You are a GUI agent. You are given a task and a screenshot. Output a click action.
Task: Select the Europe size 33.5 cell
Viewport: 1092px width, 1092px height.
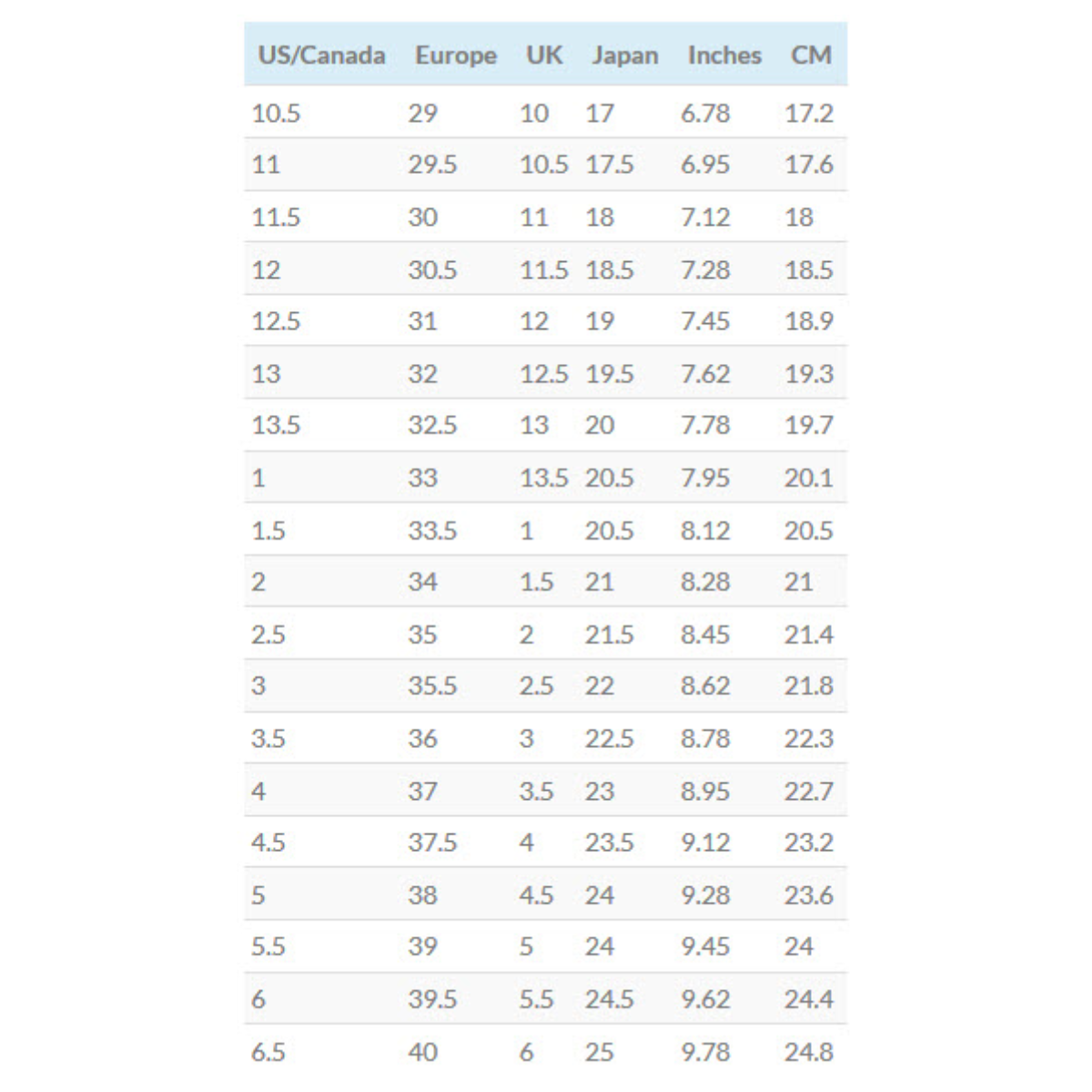point(432,531)
